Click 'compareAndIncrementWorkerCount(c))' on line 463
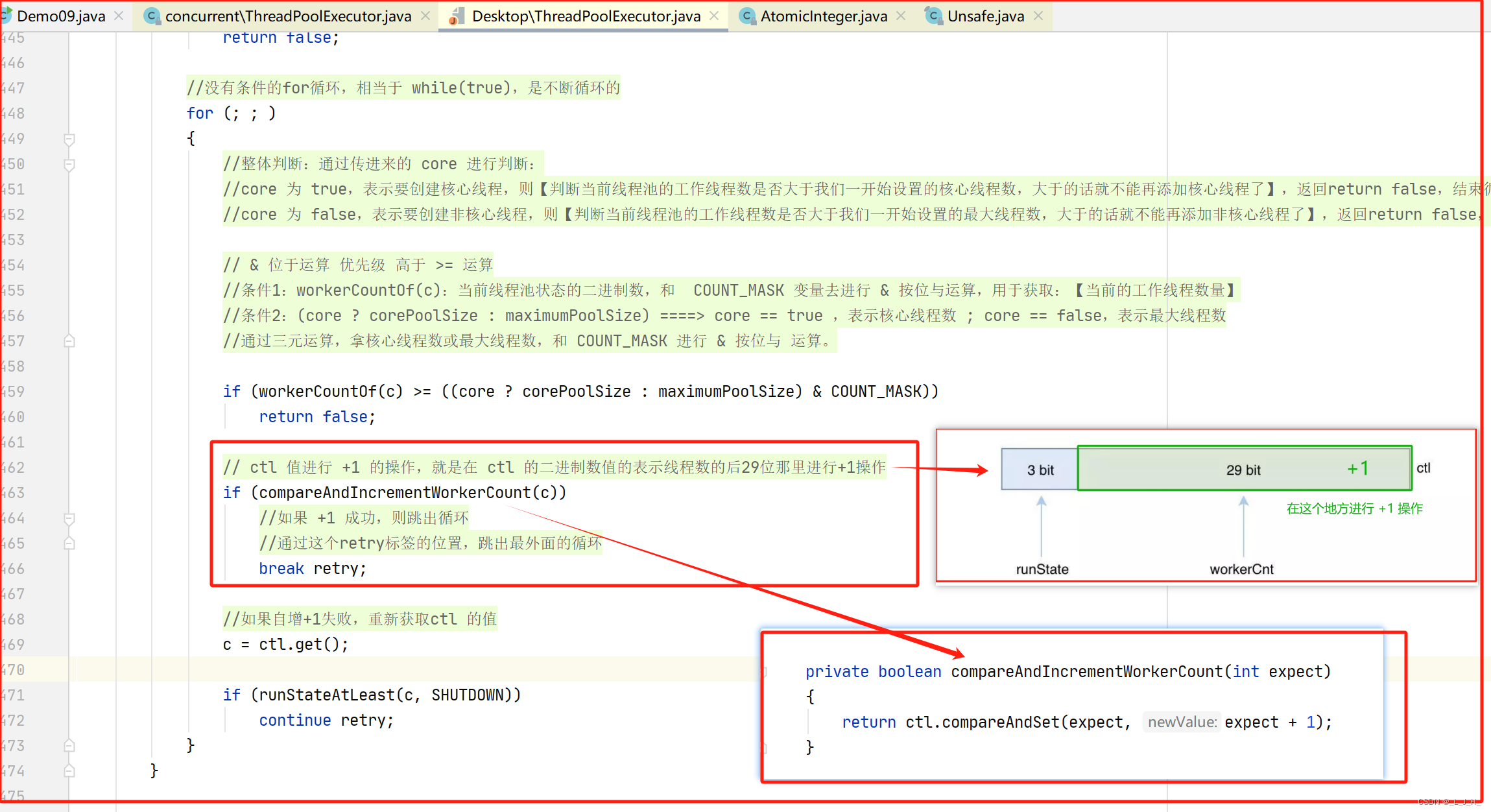 (x=412, y=493)
